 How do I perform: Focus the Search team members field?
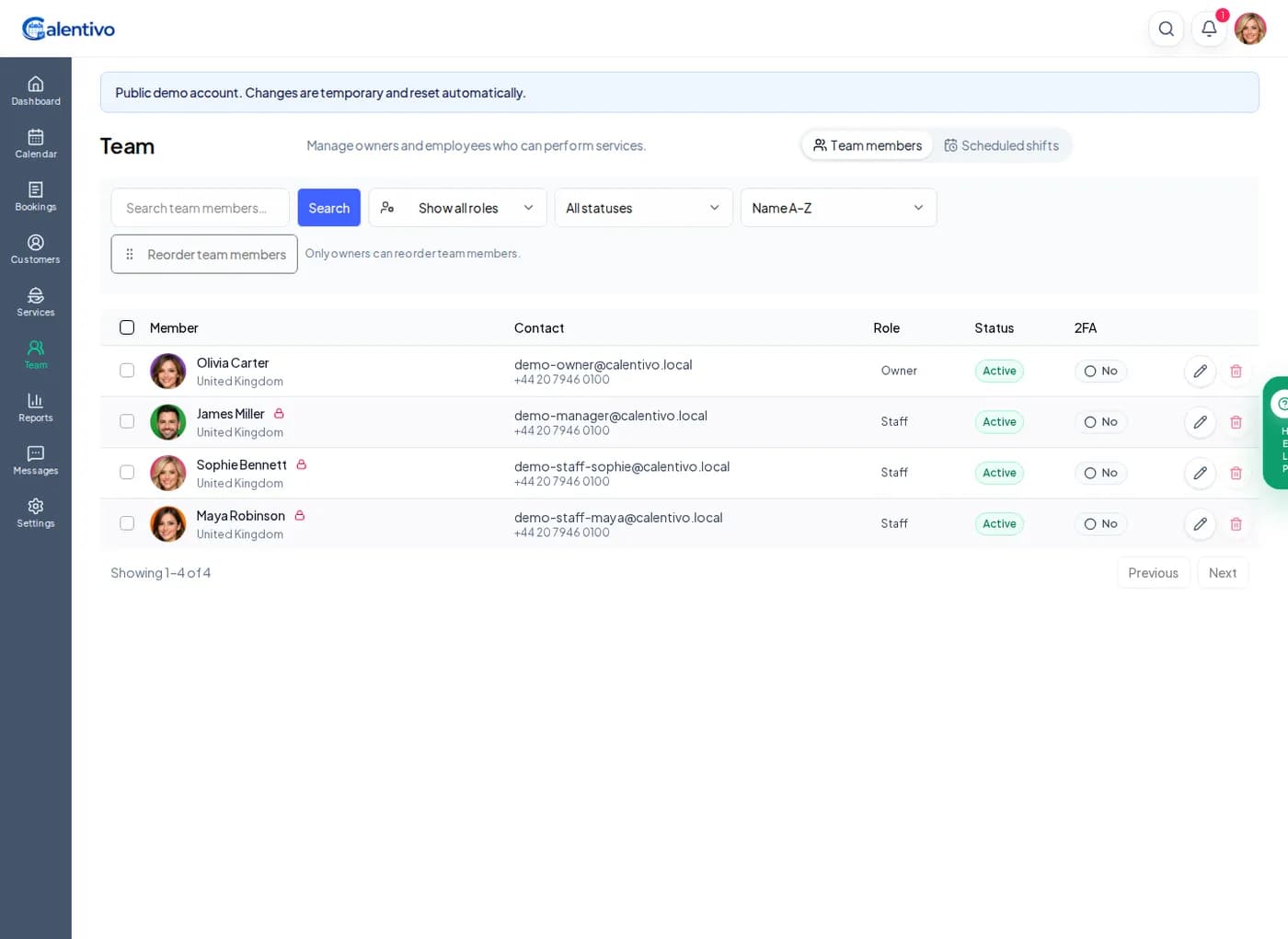coord(200,208)
